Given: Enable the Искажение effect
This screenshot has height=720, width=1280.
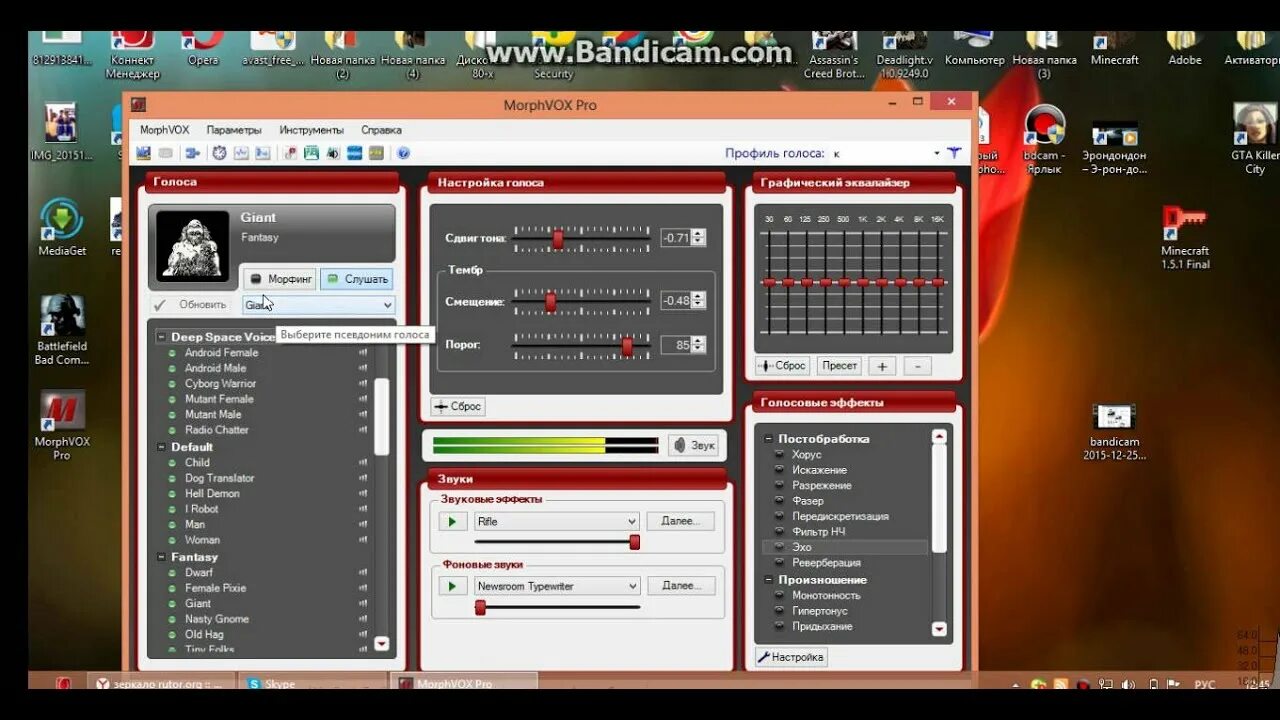Looking at the screenshot, I should [819, 470].
